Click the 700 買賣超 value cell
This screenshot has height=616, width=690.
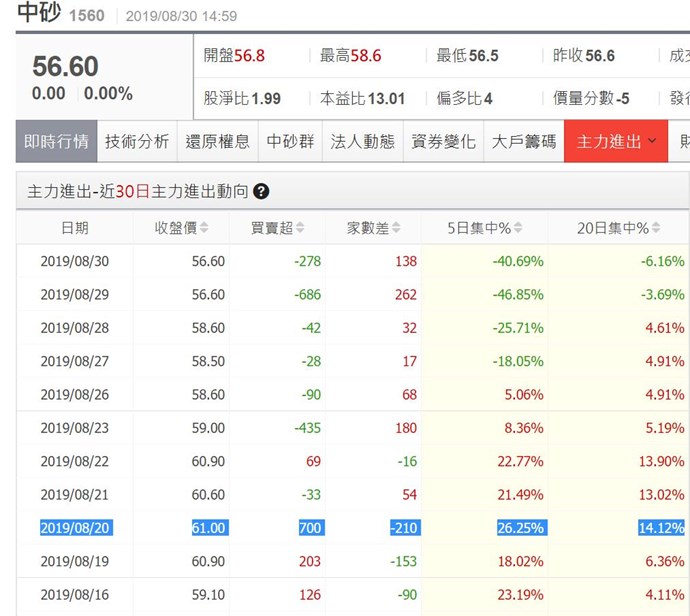[x=310, y=528]
